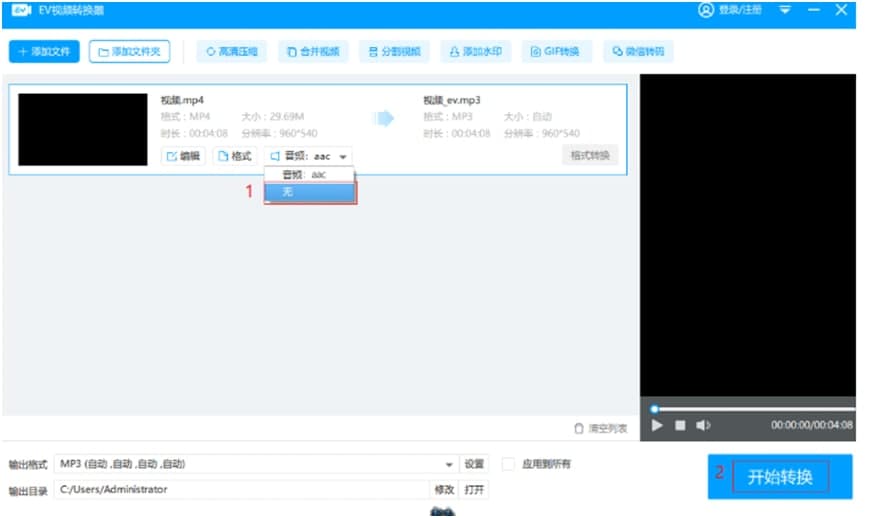
Task: Click the 大小: 29.69M file size text
Action: (x=273, y=116)
